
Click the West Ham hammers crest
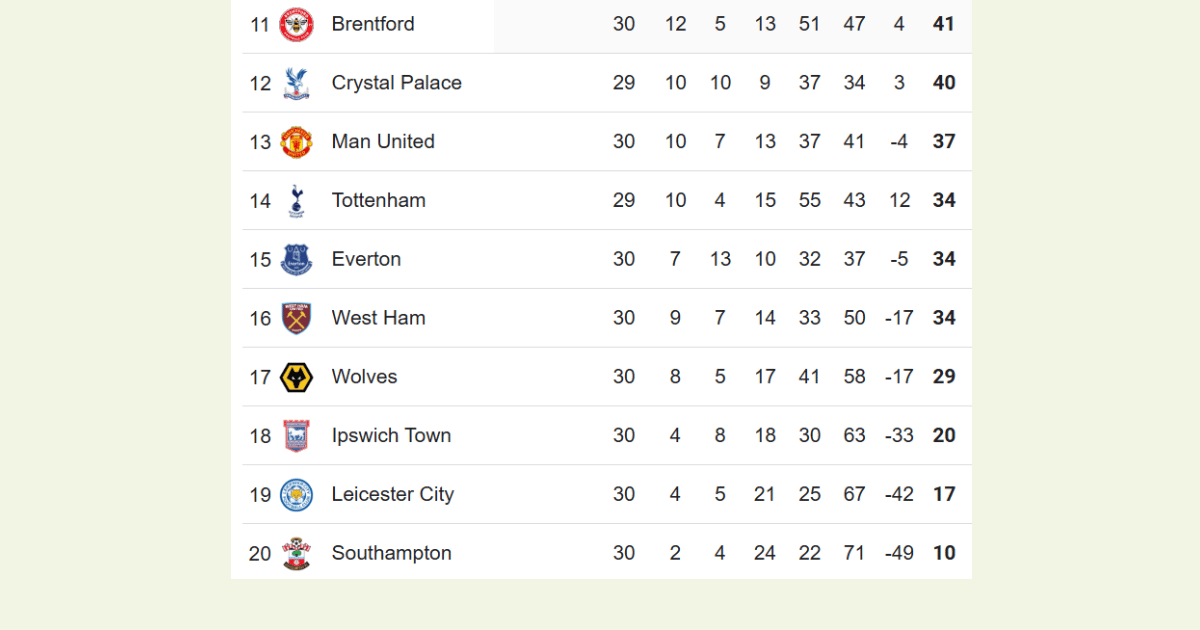coord(296,318)
